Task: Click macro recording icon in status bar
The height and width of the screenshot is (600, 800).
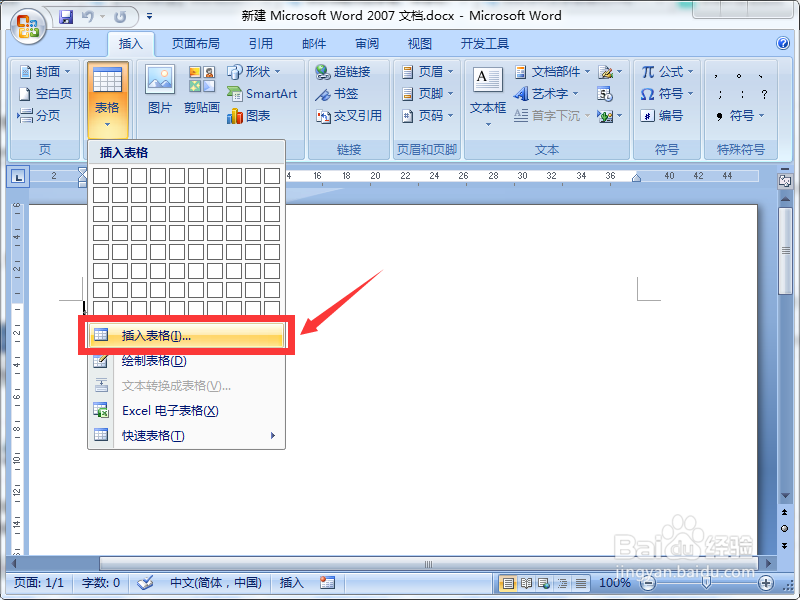Action: coord(327,583)
